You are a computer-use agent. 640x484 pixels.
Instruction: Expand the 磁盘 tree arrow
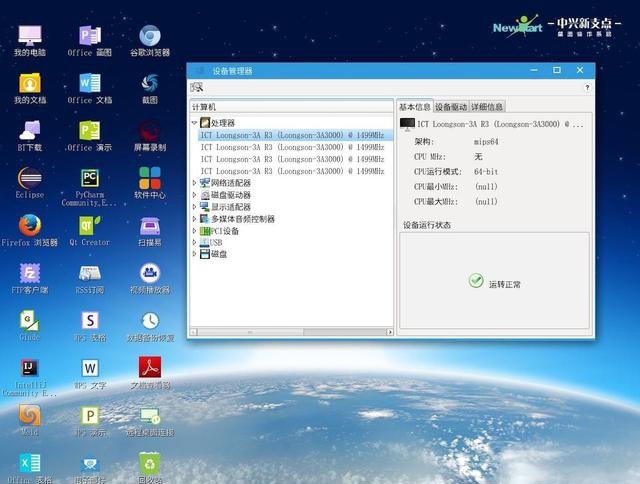pos(194,254)
